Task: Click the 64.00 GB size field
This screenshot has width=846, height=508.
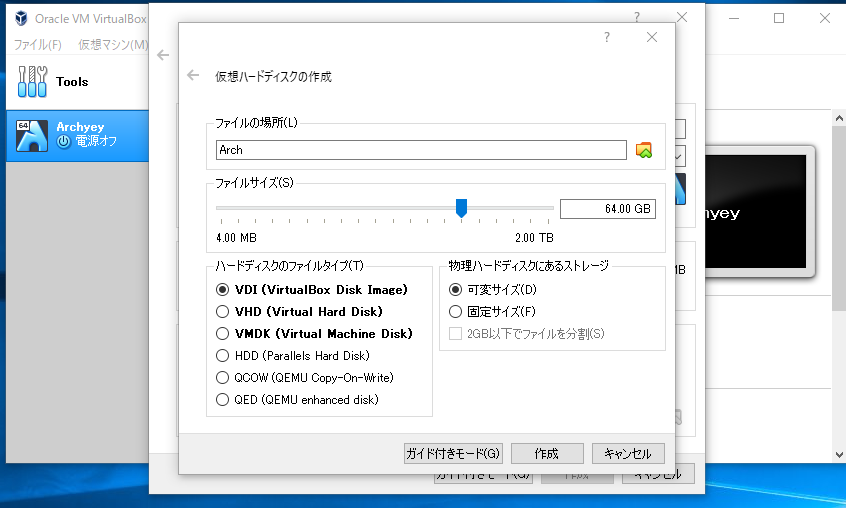Action: pos(608,209)
